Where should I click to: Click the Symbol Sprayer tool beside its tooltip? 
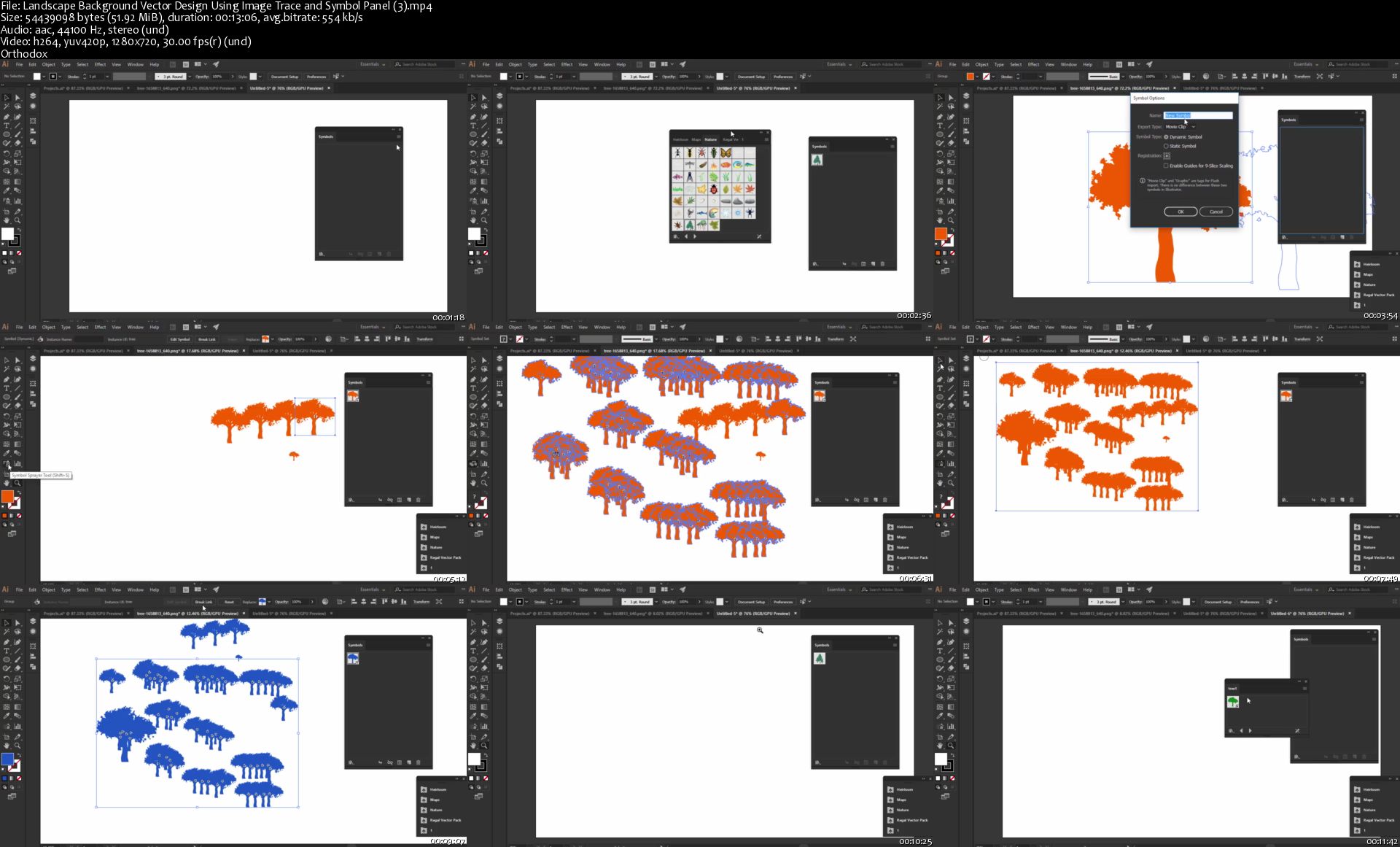click(x=7, y=464)
